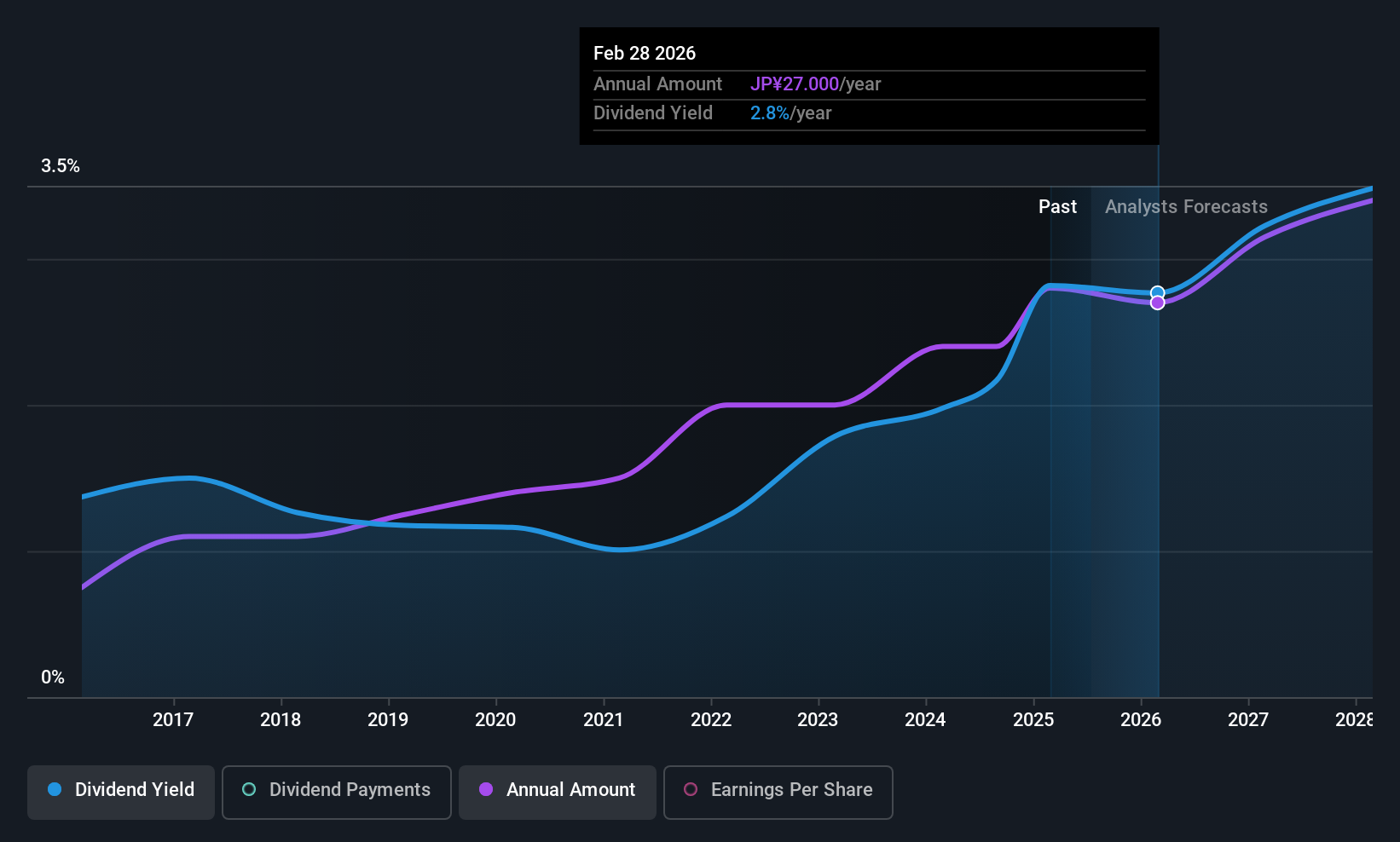Click the 'Analysts Forecasts' region label

[1186, 207]
